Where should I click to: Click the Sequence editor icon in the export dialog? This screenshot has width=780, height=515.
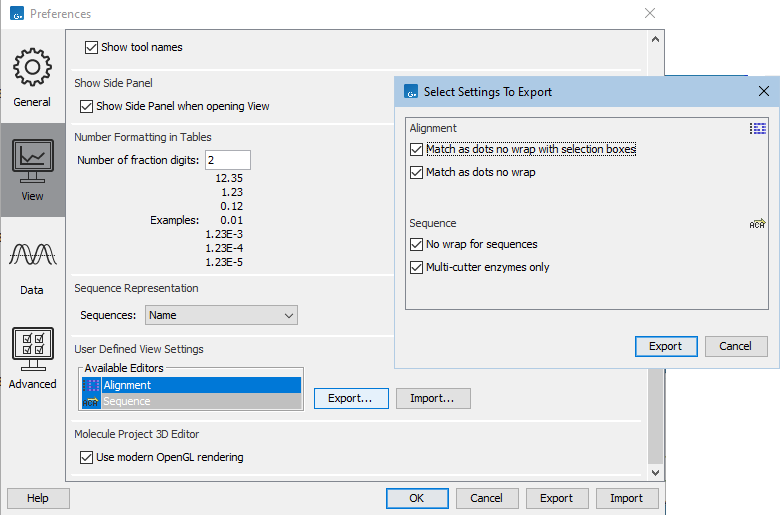(757, 224)
